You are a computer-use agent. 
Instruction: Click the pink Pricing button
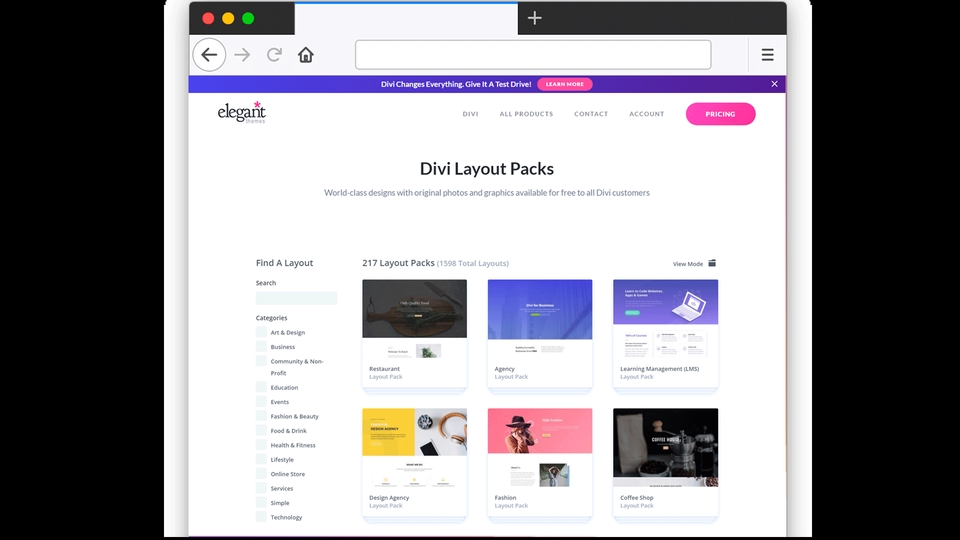[720, 114]
